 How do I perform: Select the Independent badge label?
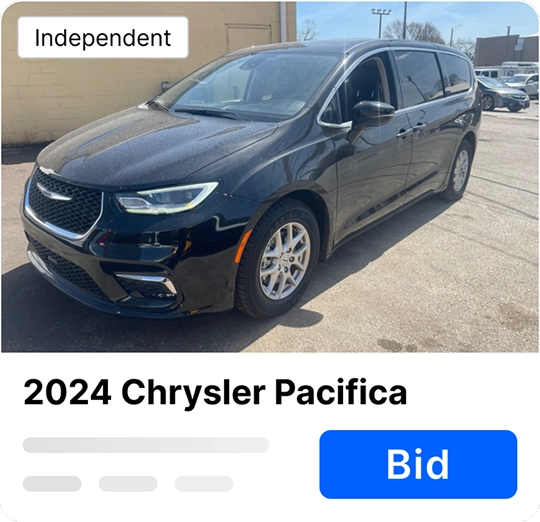coord(103,37)
